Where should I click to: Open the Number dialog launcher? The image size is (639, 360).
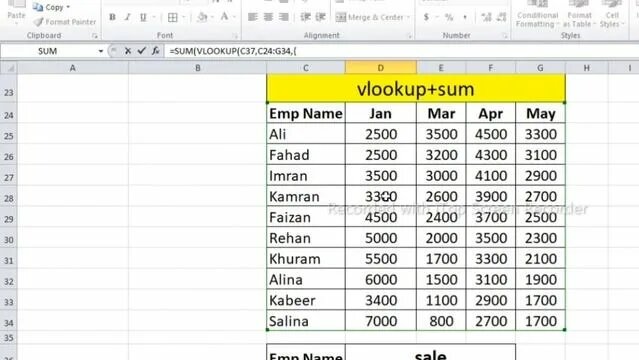(505, 36)
